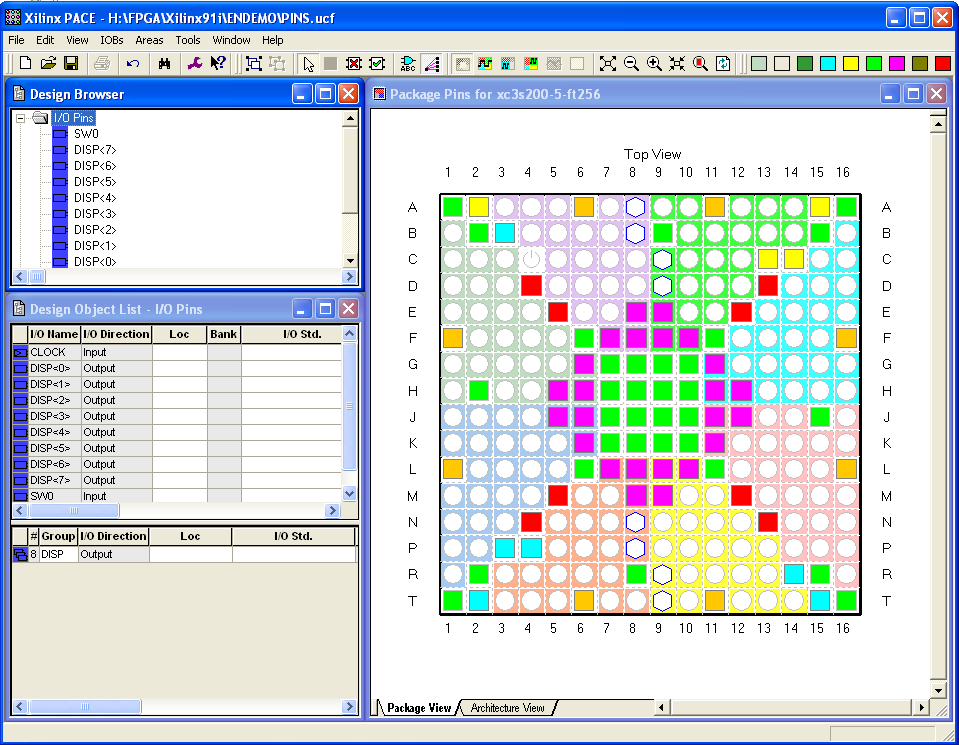The image size is (959, 745).
Task: Pick the red toolbar color swatch
Action: [942, 63]
